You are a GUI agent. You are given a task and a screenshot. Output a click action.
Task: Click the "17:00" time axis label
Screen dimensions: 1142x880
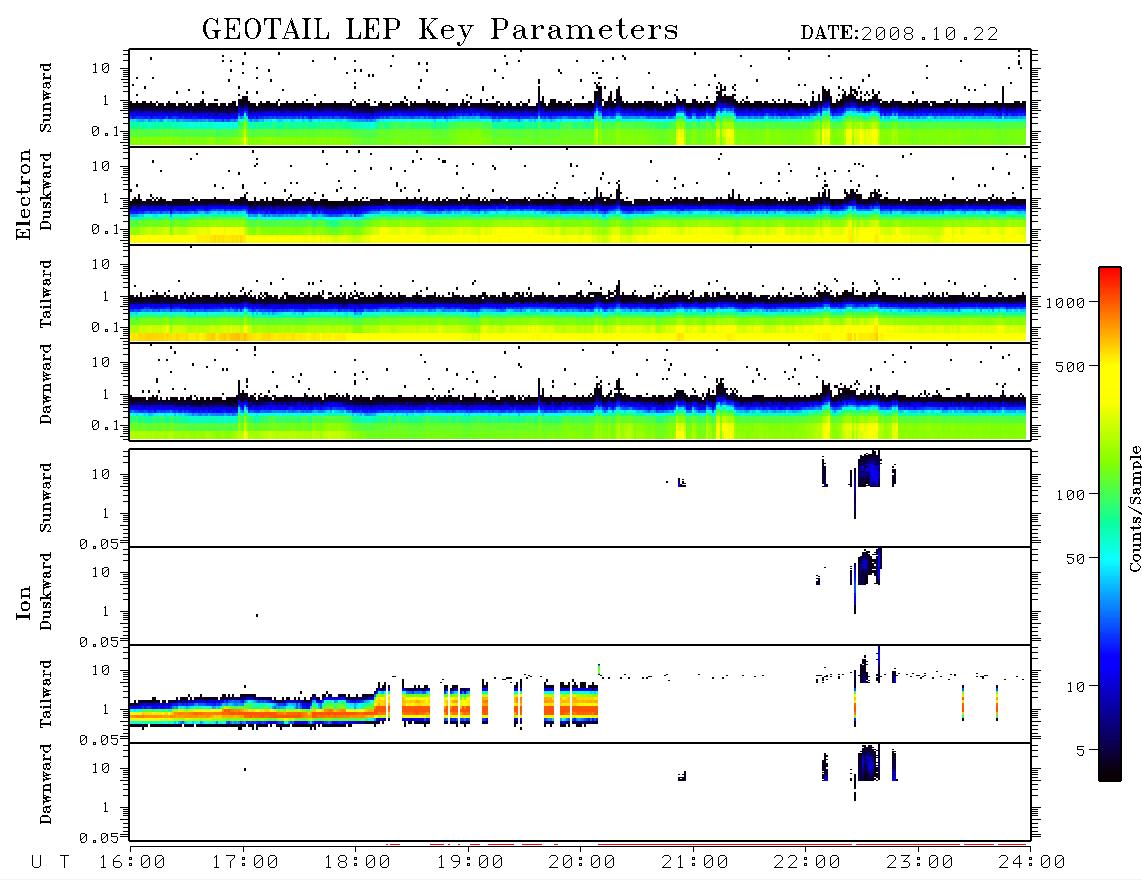[245, 863]
